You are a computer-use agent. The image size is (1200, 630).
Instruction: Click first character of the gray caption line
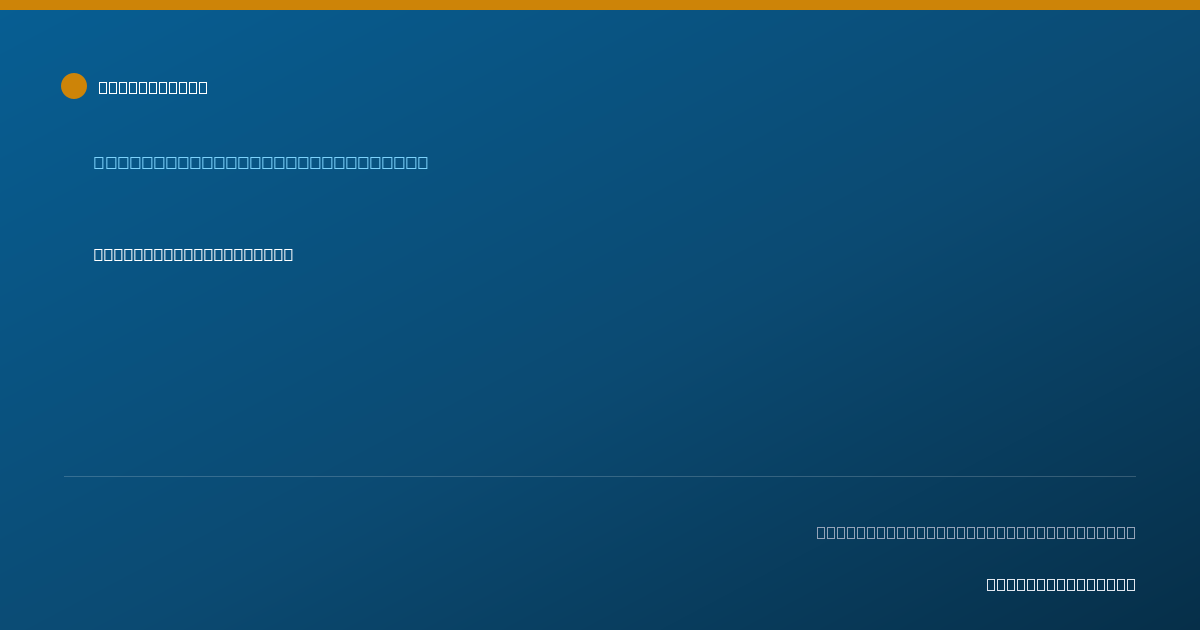point(821,532)
